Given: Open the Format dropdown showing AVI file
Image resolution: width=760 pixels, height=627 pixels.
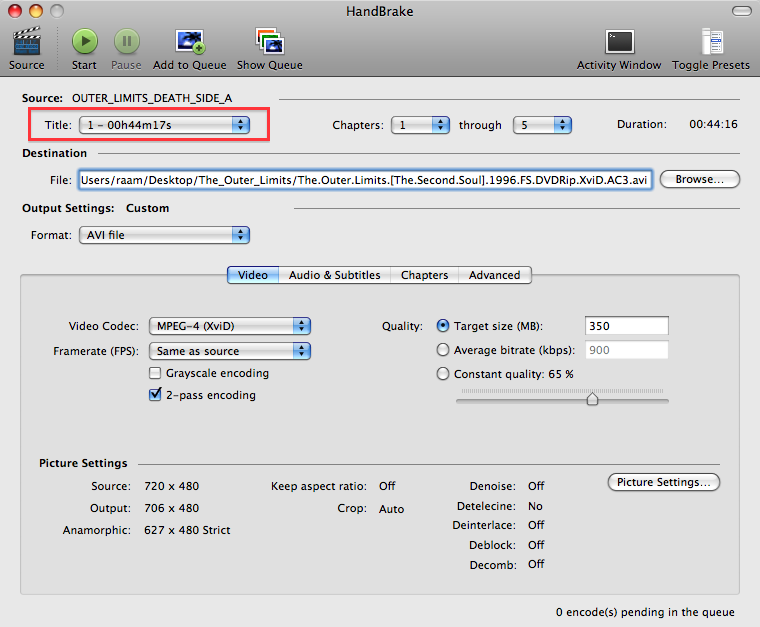Looking at the screenshot, I should pyautogui.click(x=164, y=235).
